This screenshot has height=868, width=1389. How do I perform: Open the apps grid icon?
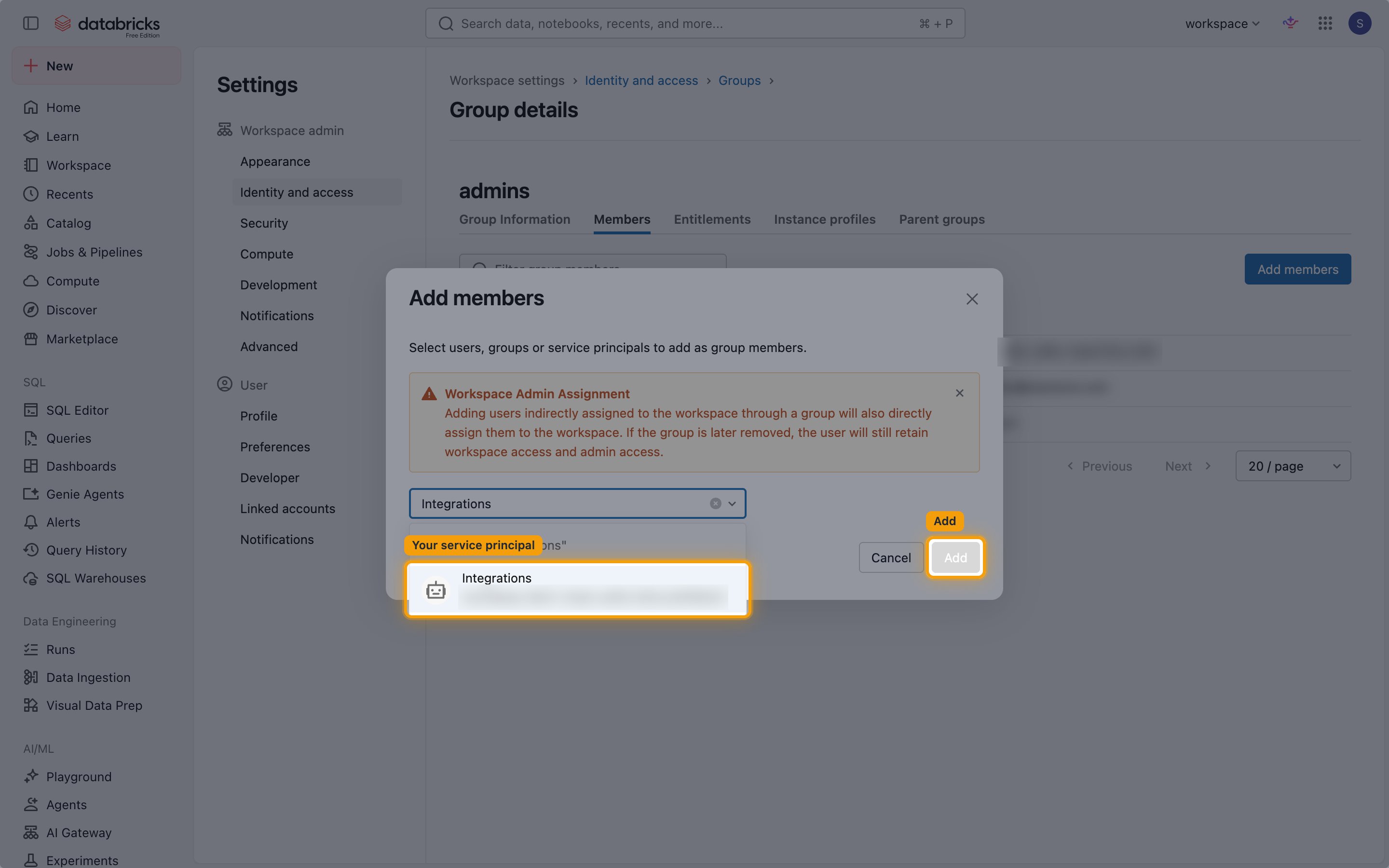pyautogui.click(x=1325, y=23)
